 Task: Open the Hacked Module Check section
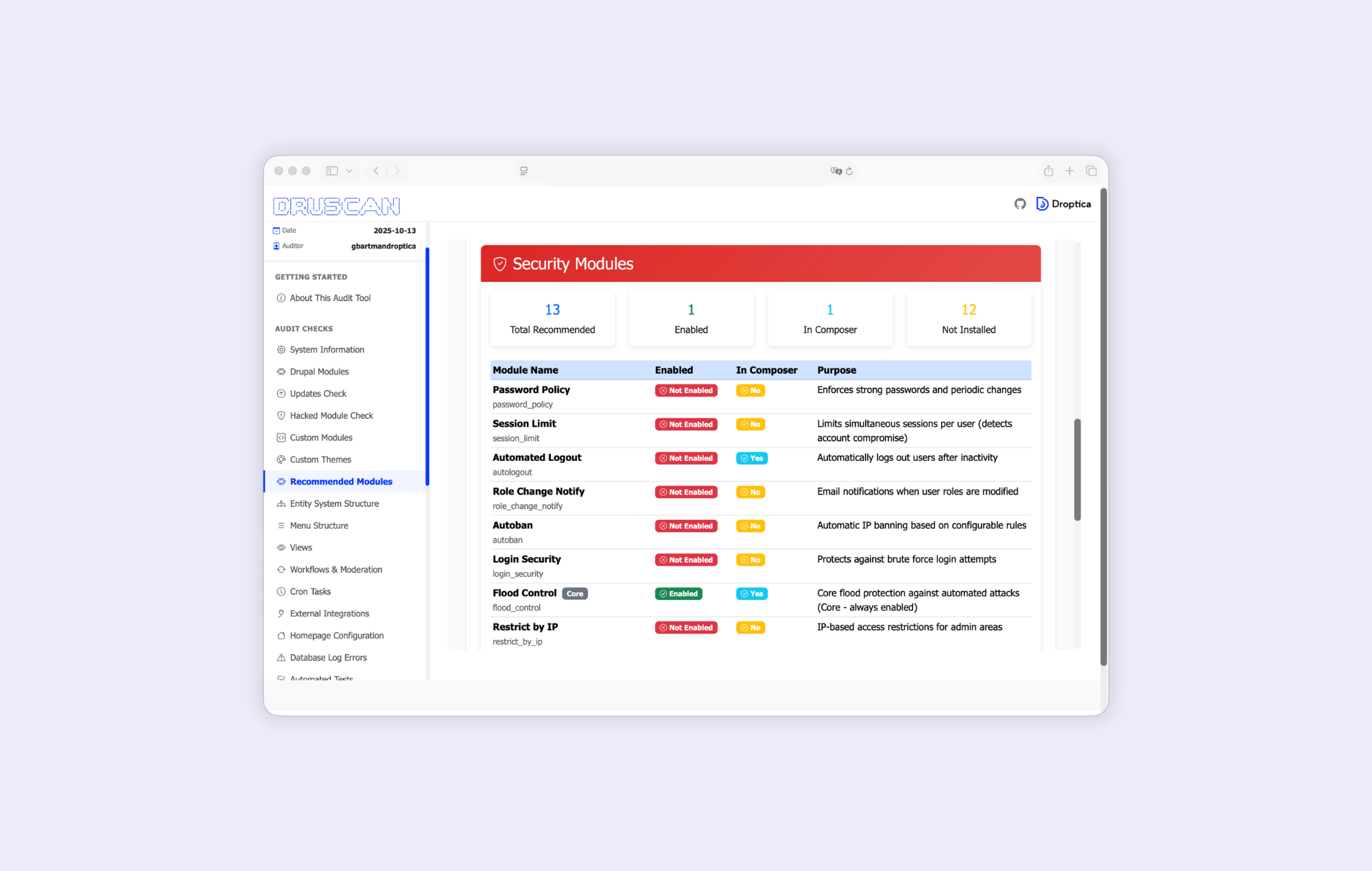click(331, 416)
